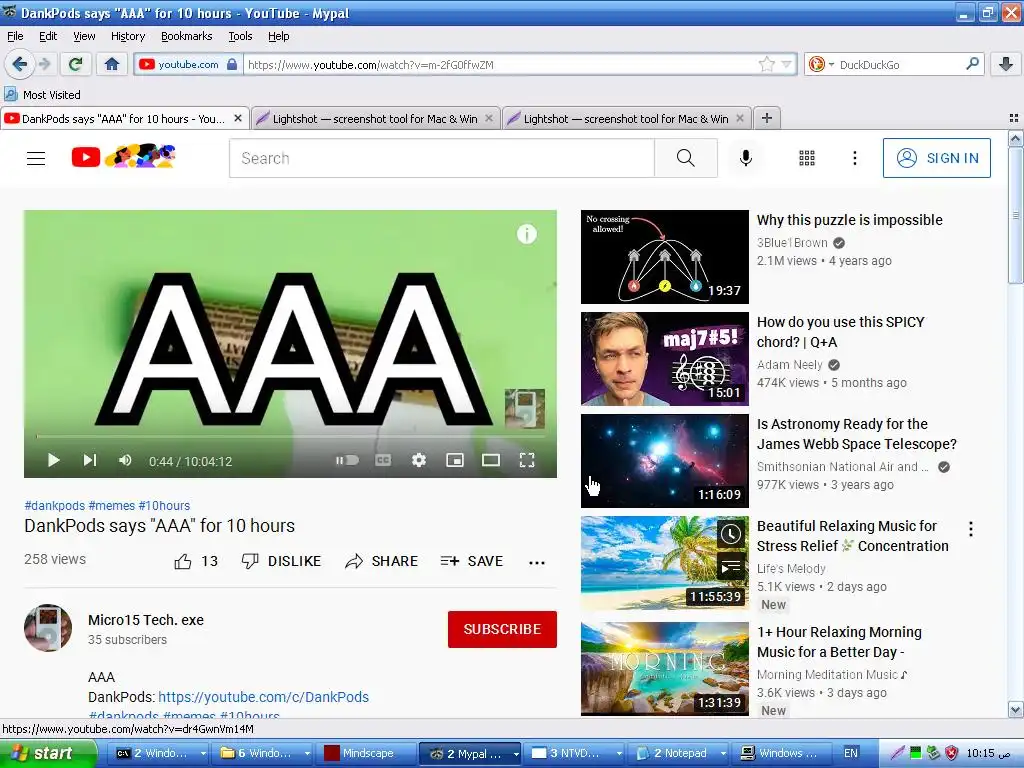This screenshot has width=1024, height=768.
Task: Open the File menu
Action: 15,36
